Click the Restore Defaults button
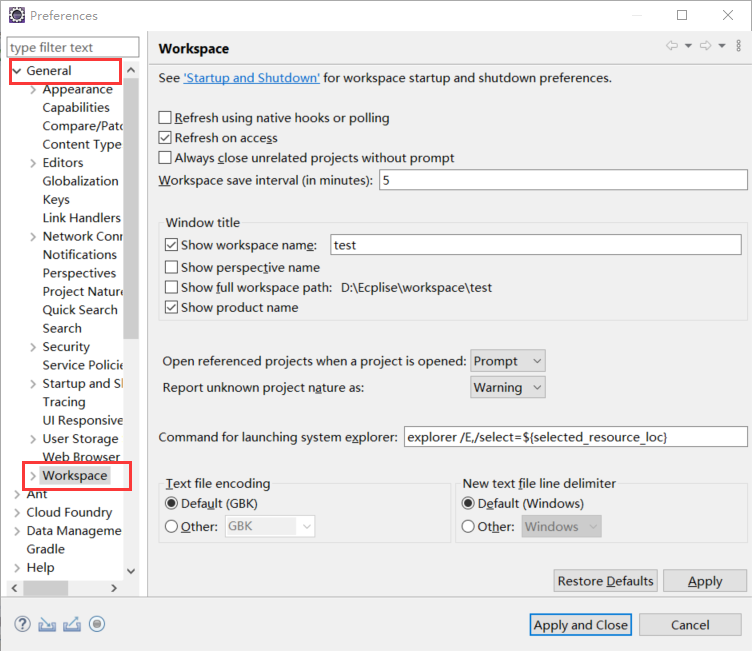This screenshot has height=651, width=752. click(x=605, y=581)
